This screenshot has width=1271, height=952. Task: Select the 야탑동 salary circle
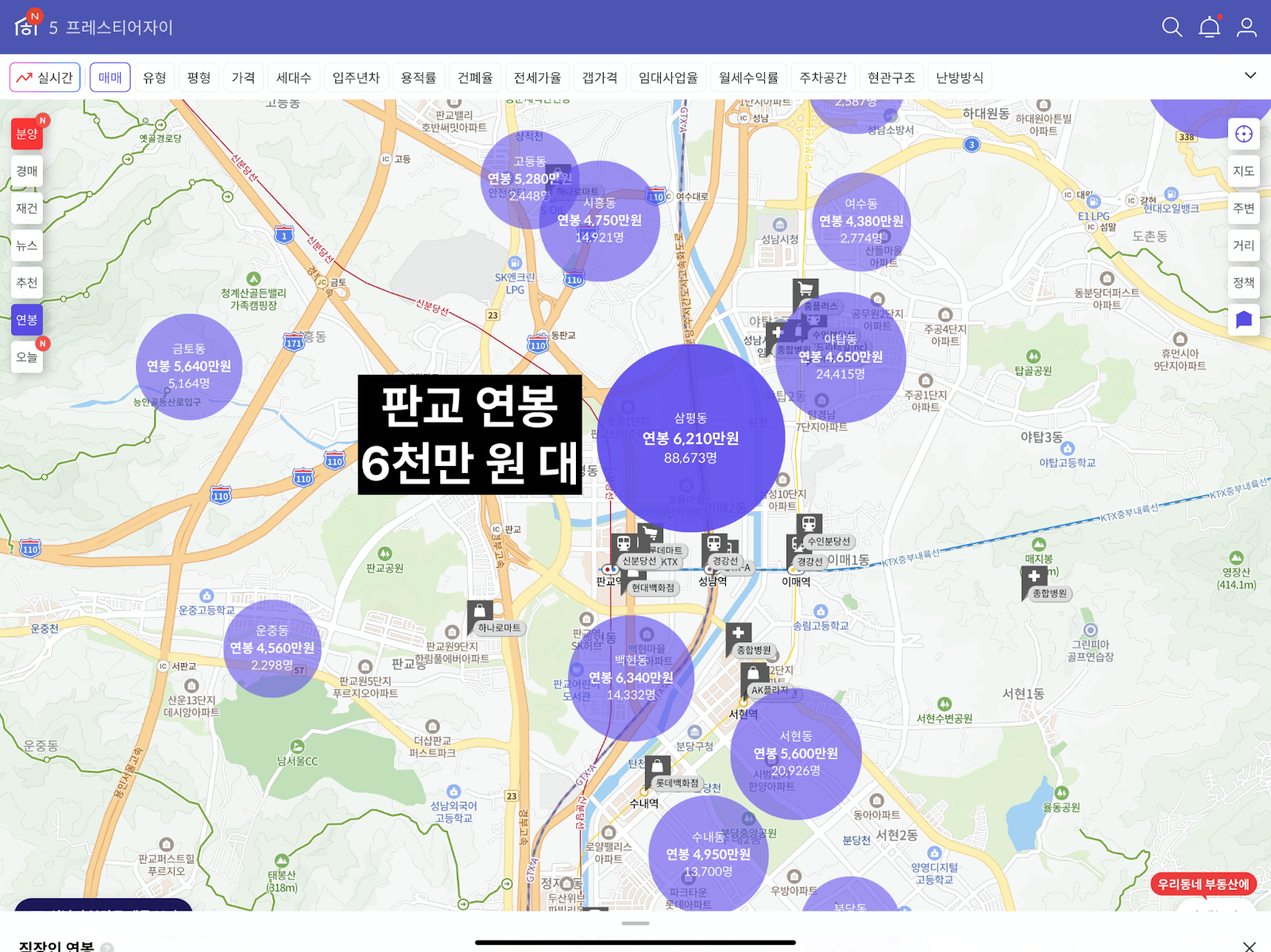tap(840, 357)
